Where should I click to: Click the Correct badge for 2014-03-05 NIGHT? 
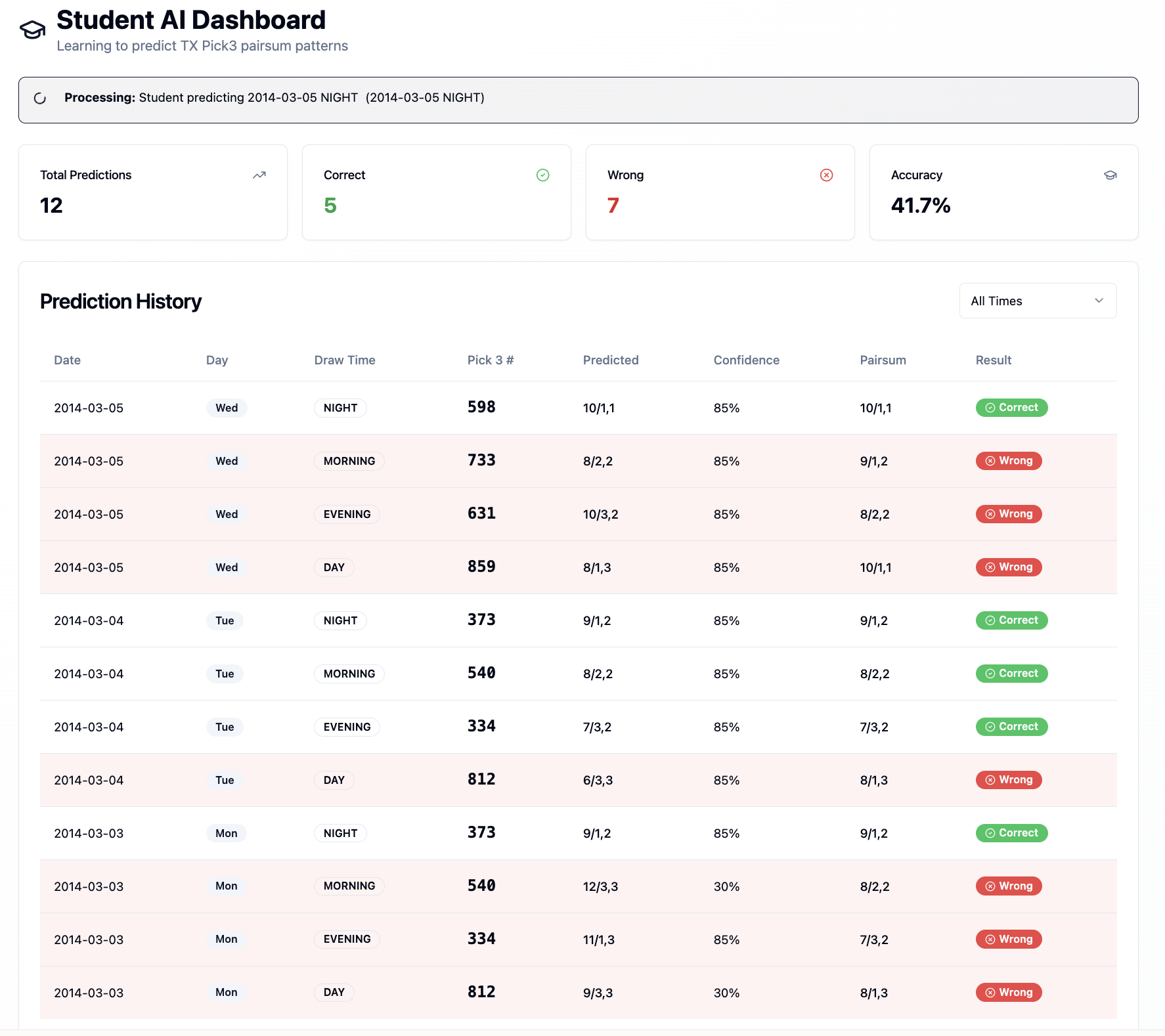click(1011, 408)
